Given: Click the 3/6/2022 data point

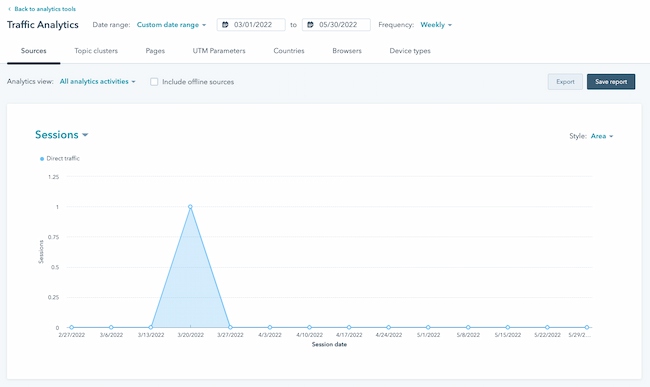Looking at the screenshot, I should point(111,327).
